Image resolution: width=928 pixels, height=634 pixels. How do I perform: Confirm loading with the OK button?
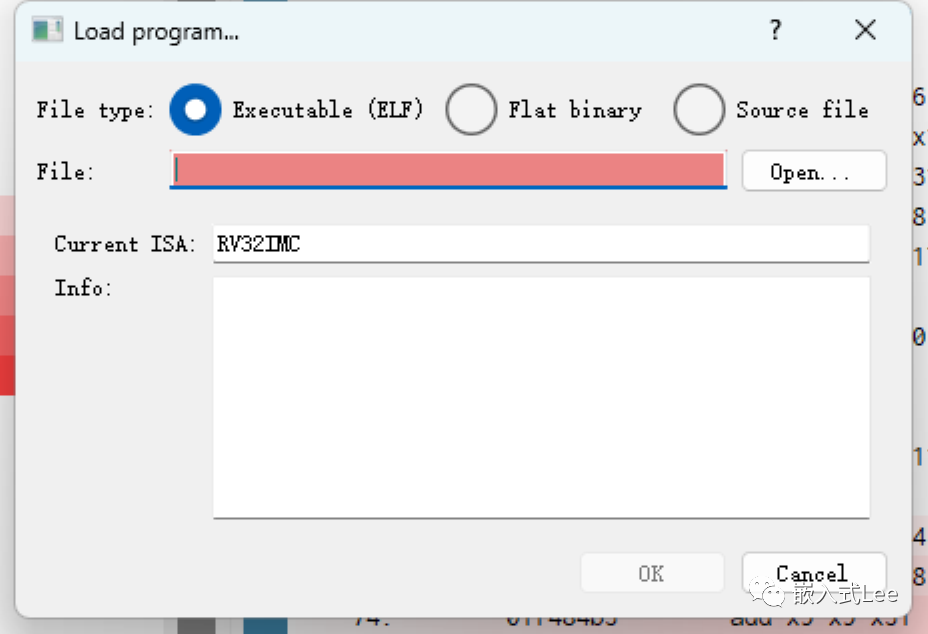click(x=652, y=572)
